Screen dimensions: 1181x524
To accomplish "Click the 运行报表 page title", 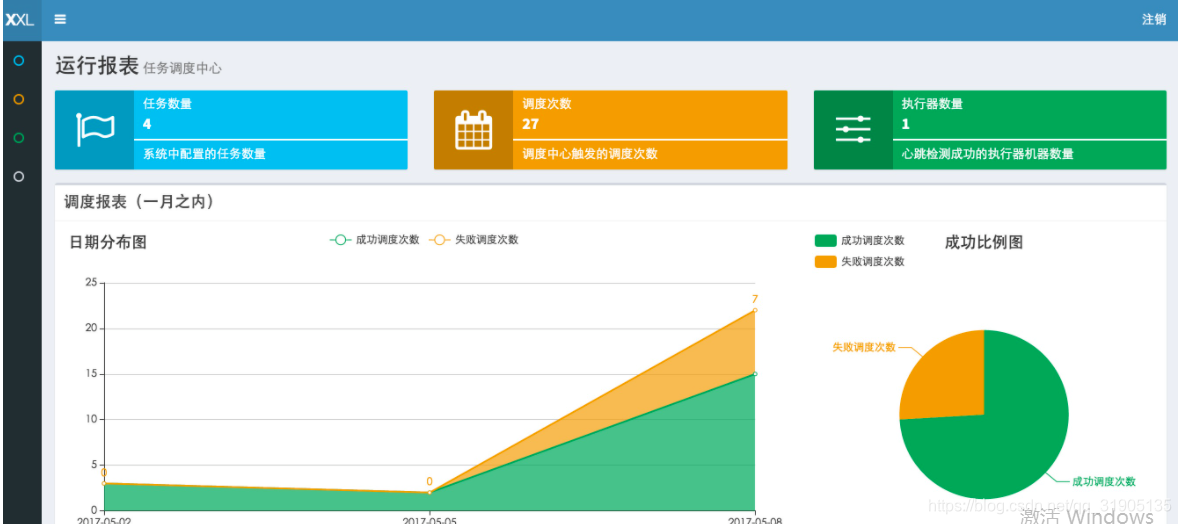I will coord(96,66).
